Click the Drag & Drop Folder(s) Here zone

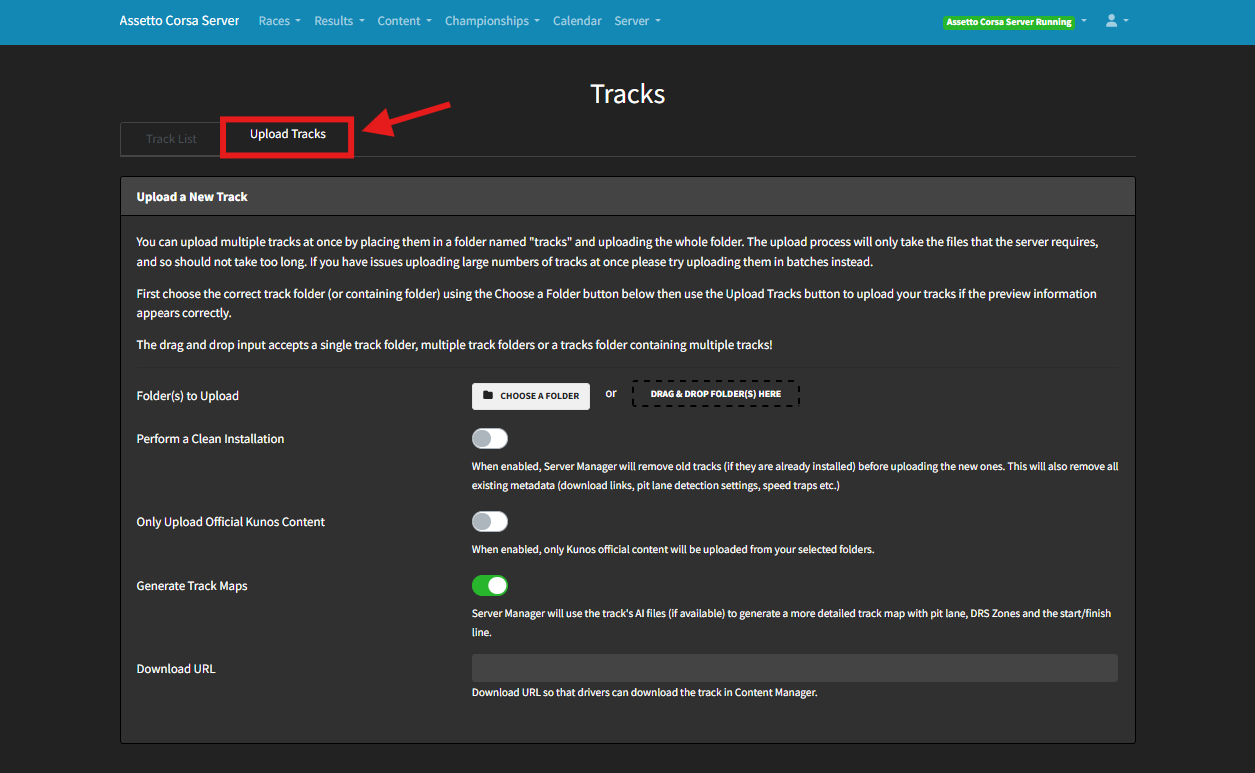716,394
